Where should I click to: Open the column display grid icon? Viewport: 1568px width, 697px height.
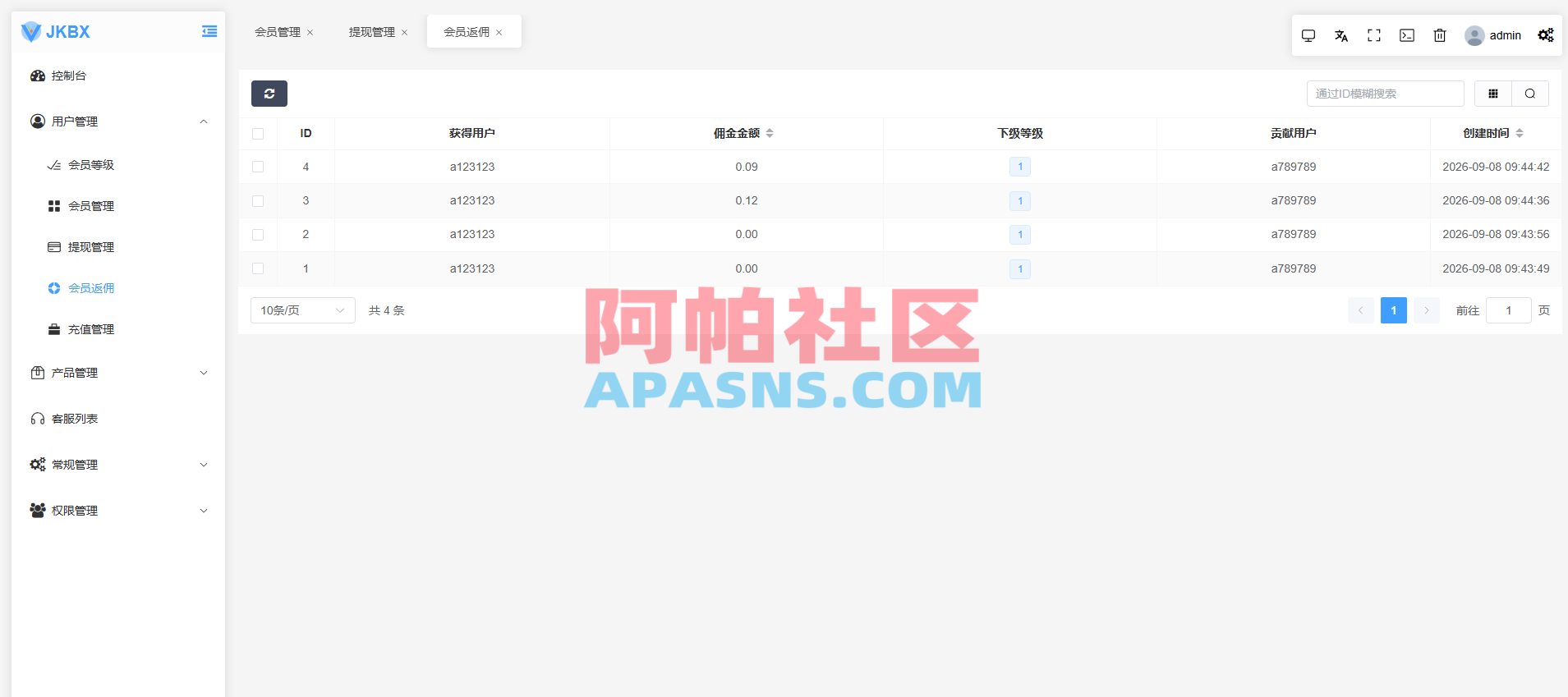[1493, 94]
